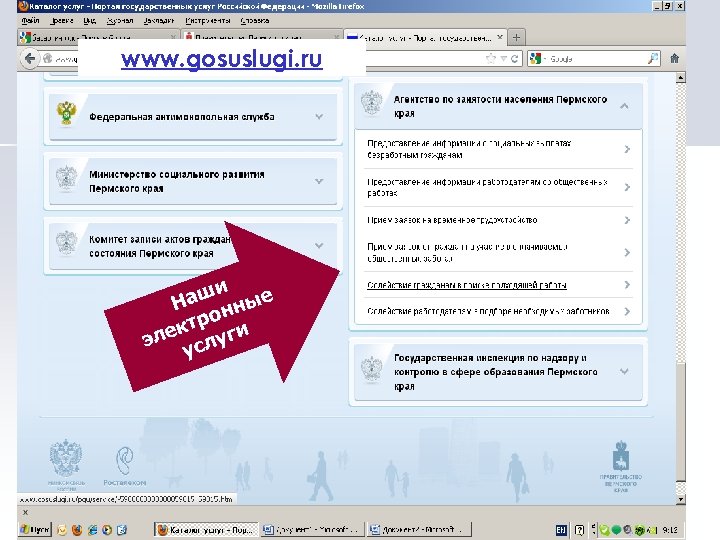The image size is (720, 540).
Task: Open the Вид menu
Action: (90, 21)
